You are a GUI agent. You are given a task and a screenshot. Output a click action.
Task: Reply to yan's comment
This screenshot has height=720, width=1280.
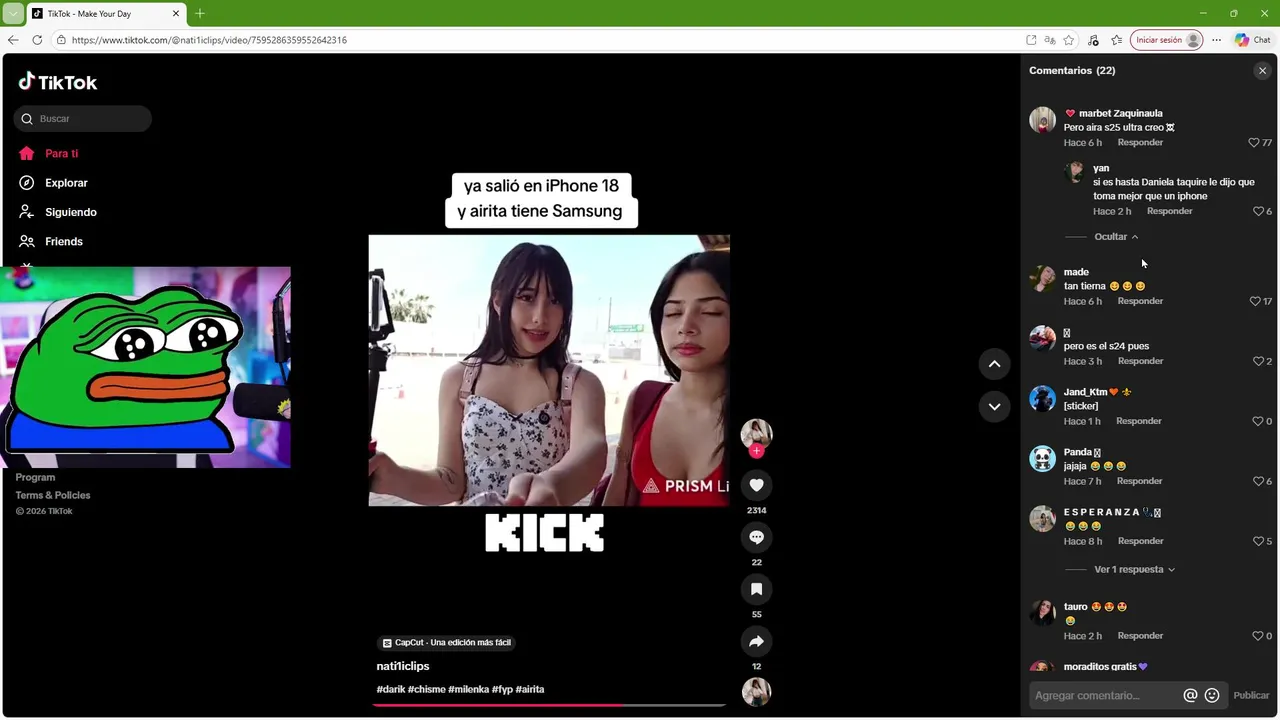click(x=1169, y=212)
